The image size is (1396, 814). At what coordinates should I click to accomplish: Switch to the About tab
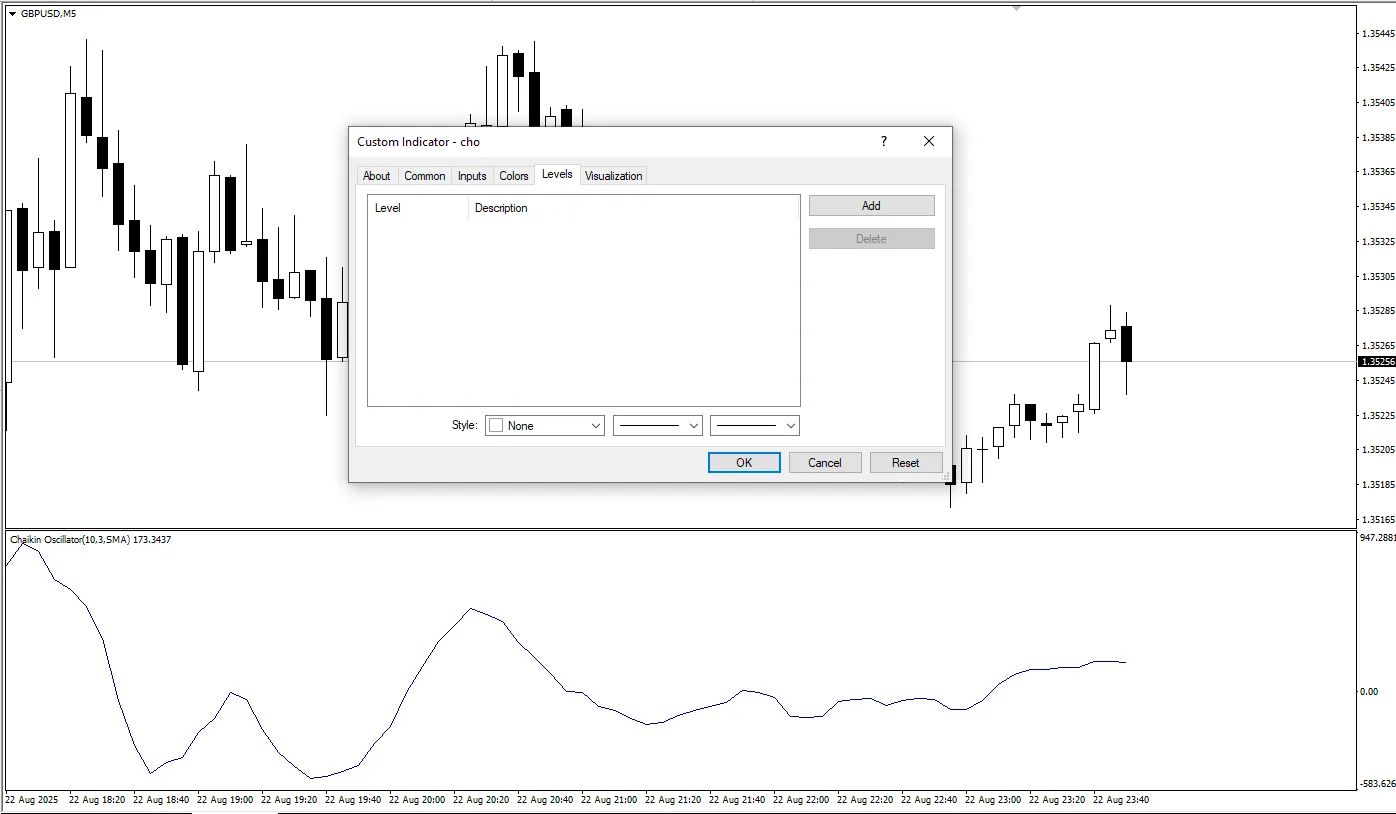[x=376, y=176]
